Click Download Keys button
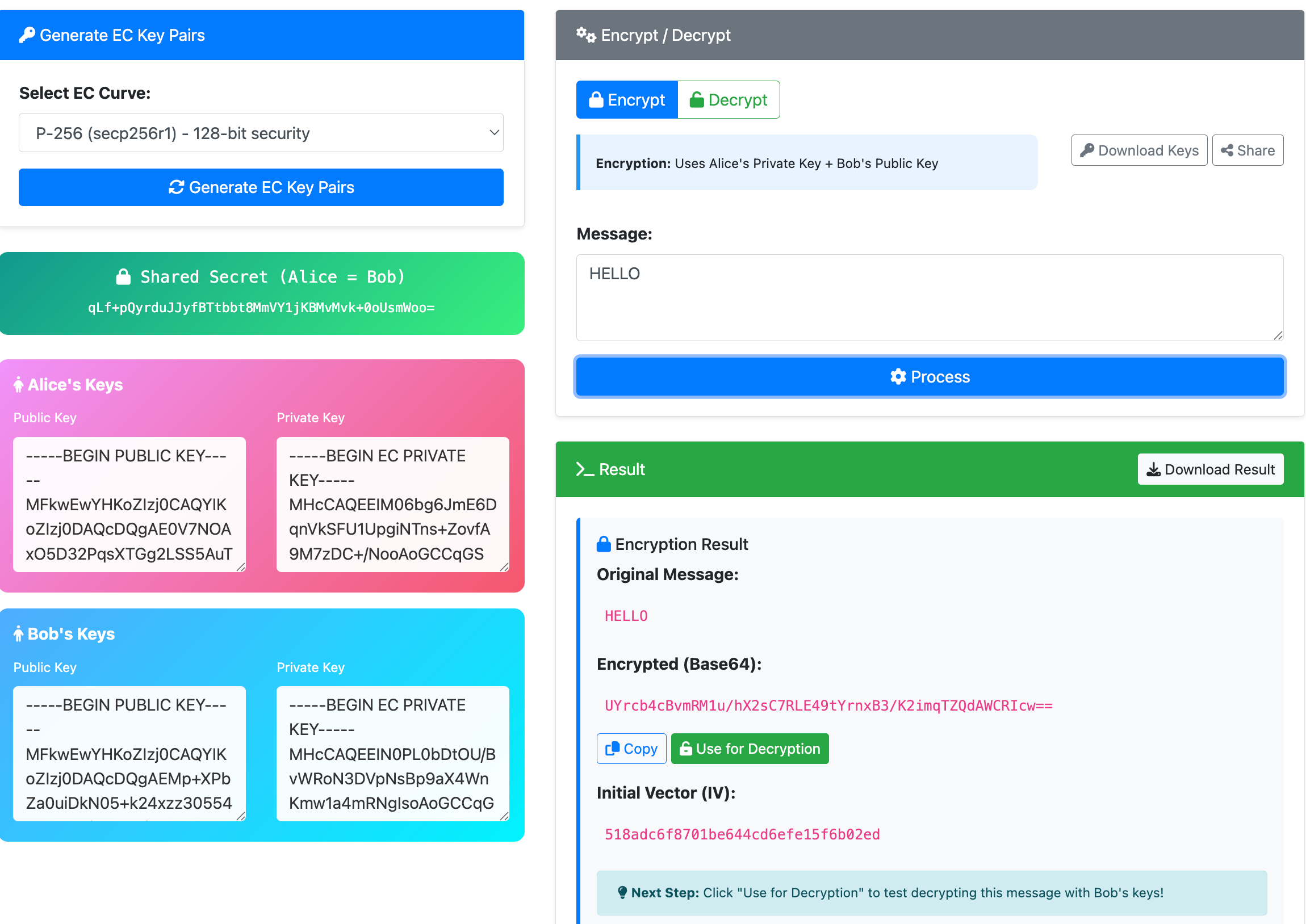The height and width of the screenshot is (924, 1306). [x=1138, y=150]
